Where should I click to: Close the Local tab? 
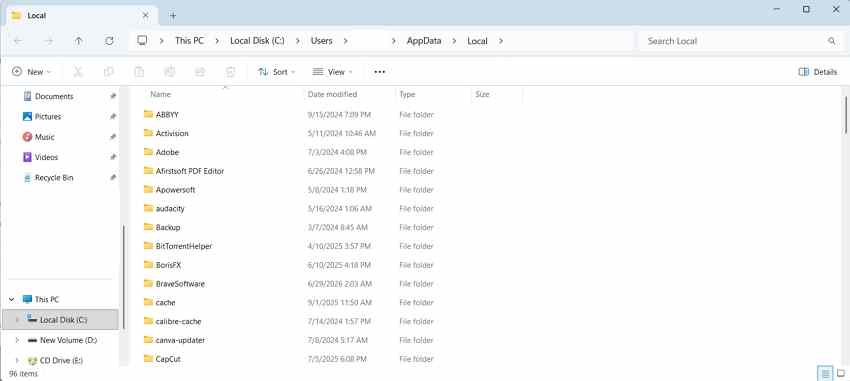pyautogui.click(x=145, y=15)
